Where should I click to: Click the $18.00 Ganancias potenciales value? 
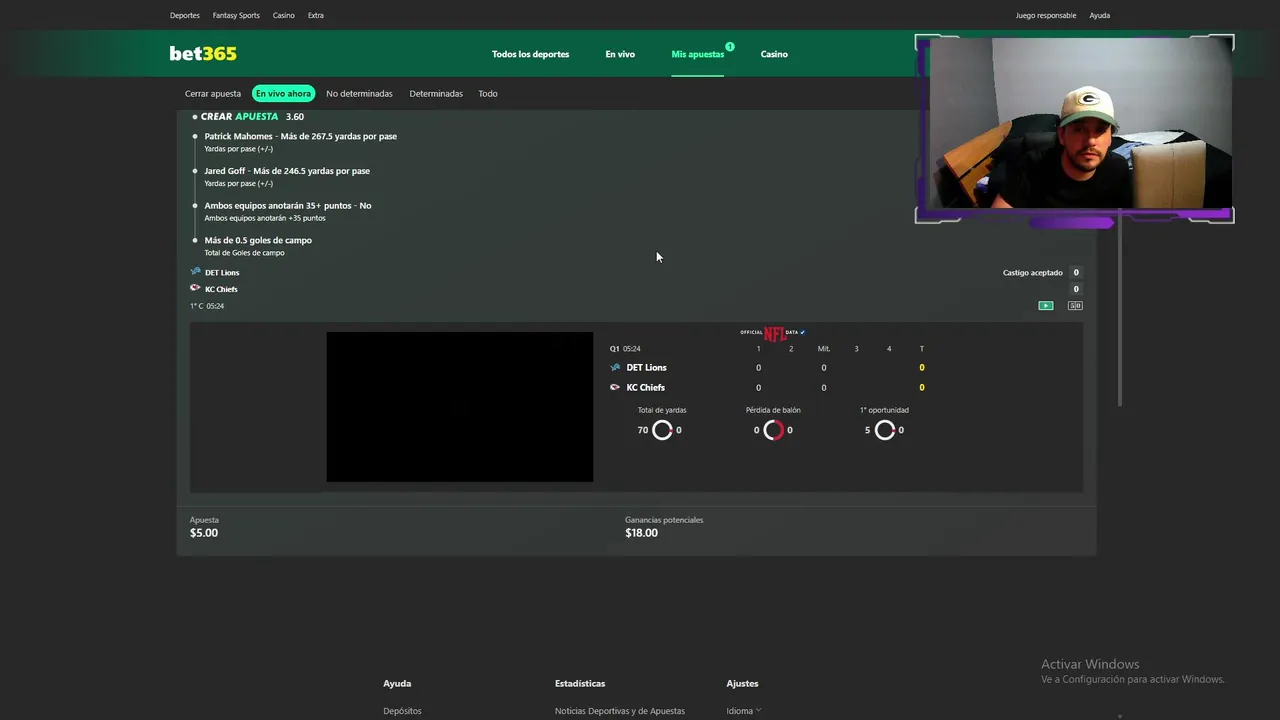tap(641, 533)
